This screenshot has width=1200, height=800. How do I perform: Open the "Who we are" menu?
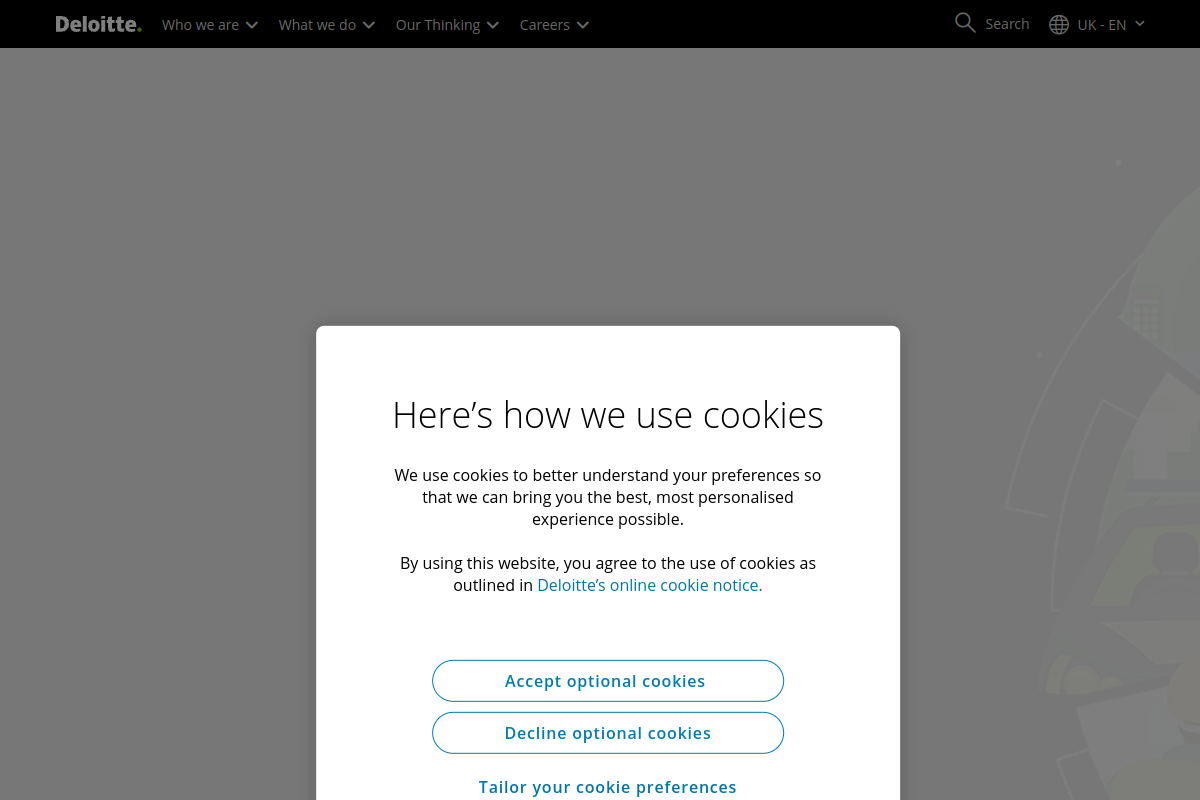click(x=199, y=24)
